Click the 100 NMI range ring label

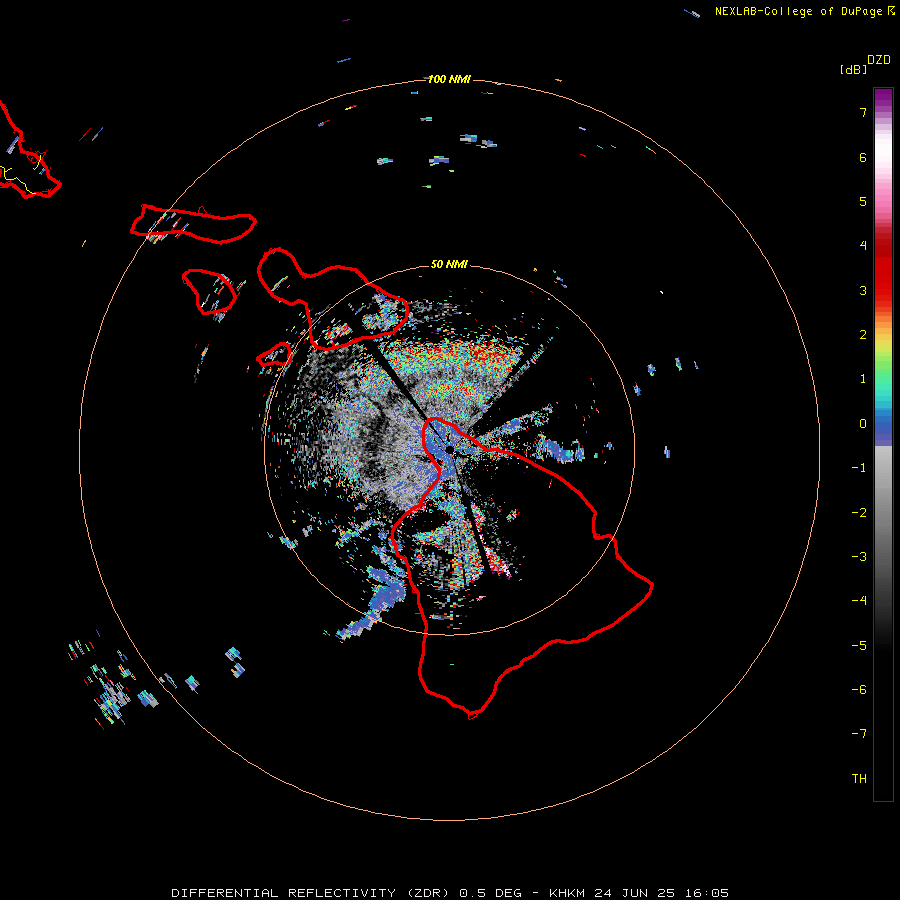point(449,79)
